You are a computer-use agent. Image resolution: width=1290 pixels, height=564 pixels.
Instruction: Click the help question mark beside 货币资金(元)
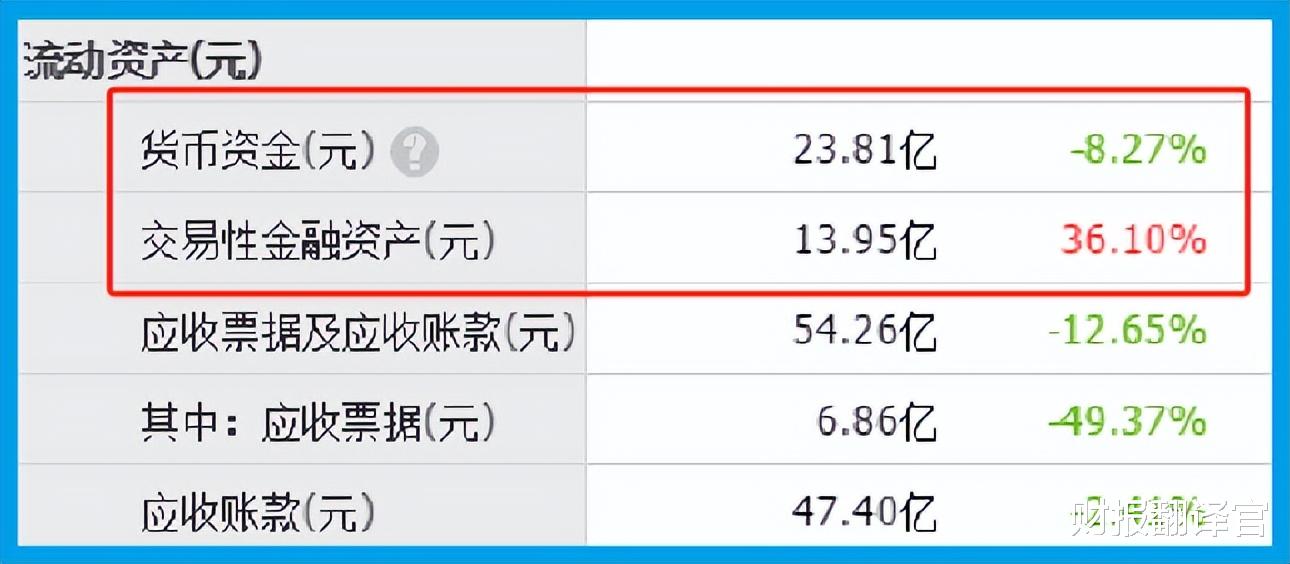[x=414, y=153]
